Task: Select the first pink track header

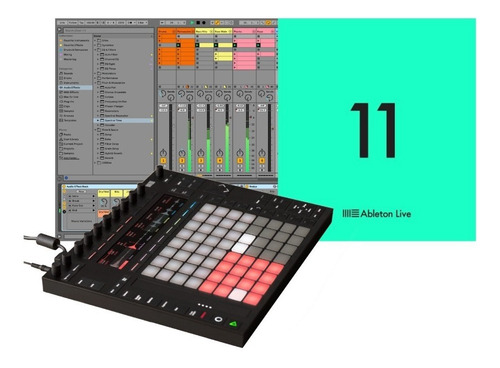Action: tap(244, 31)
